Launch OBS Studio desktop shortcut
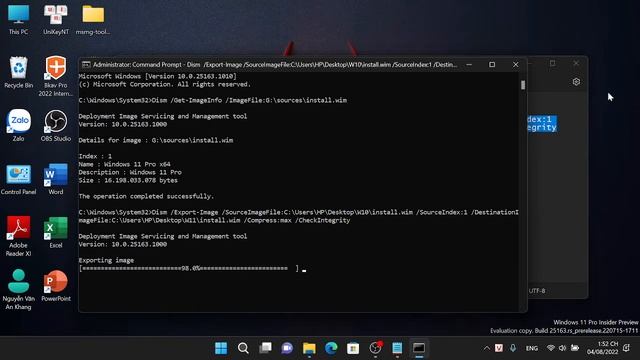The image size is (640, 360). click(56, 125)
